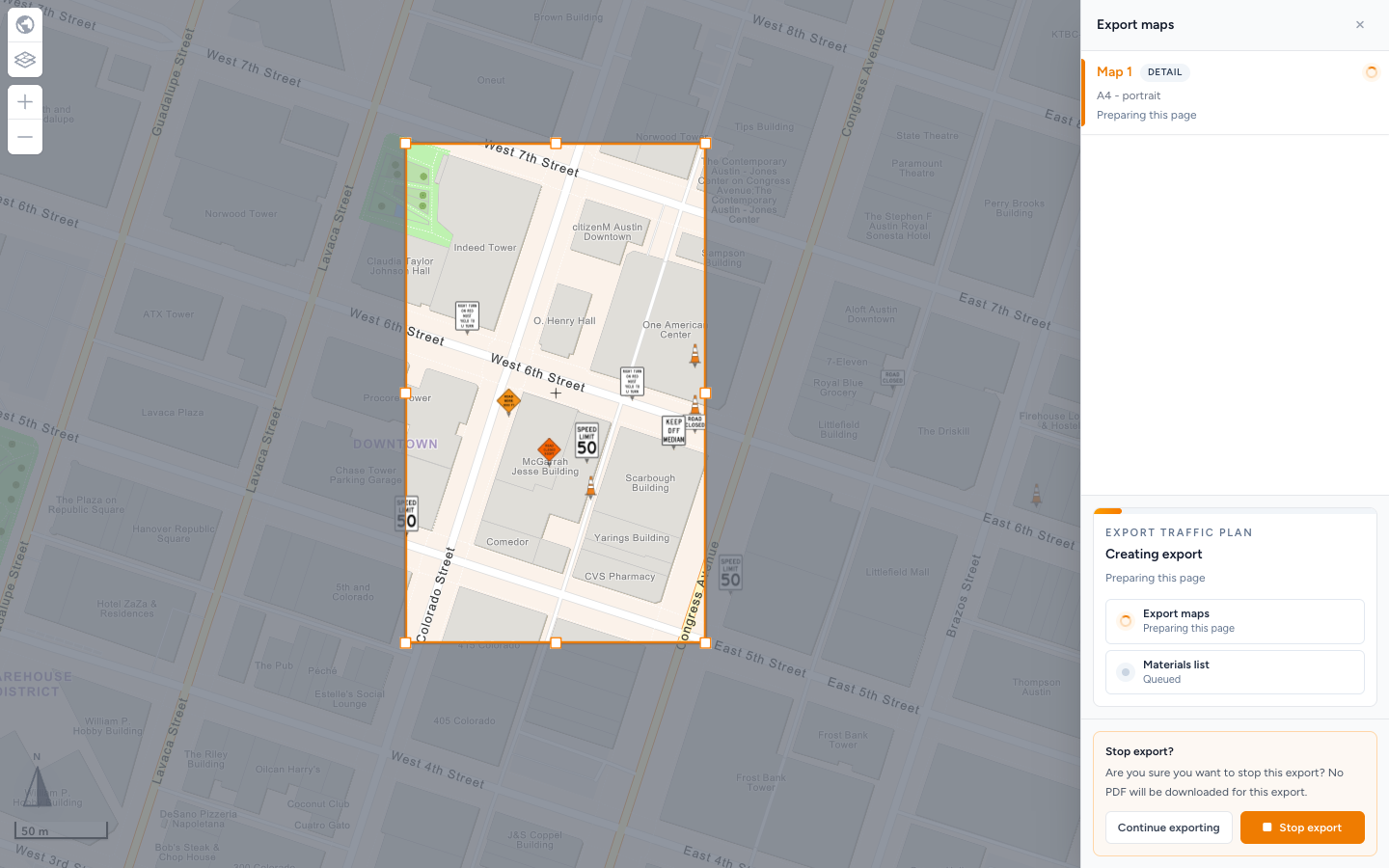Click the "Stop export?" heading
Image resolution: width=1389 pixels, height=868 pixels.
[x=1139, y=751]
